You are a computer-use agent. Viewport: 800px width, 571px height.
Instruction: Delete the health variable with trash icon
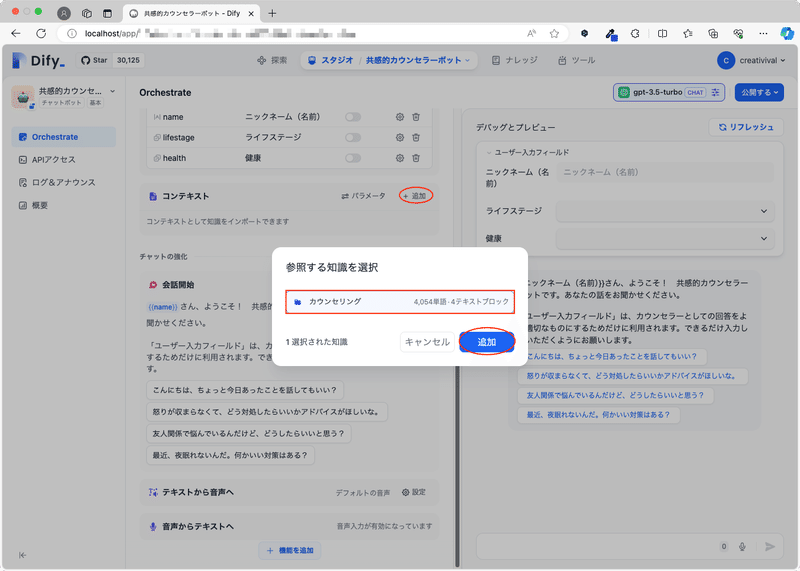416,158
